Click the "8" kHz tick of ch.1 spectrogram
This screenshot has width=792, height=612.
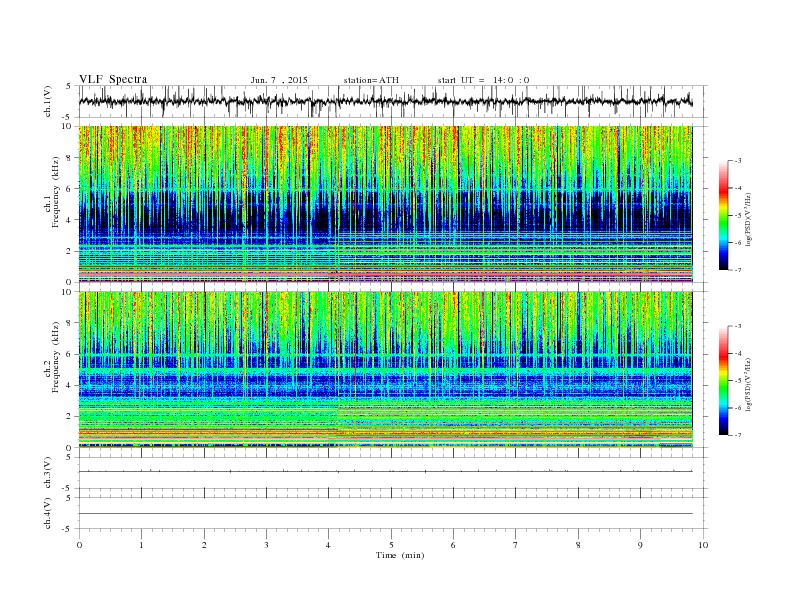coord(70,158)
